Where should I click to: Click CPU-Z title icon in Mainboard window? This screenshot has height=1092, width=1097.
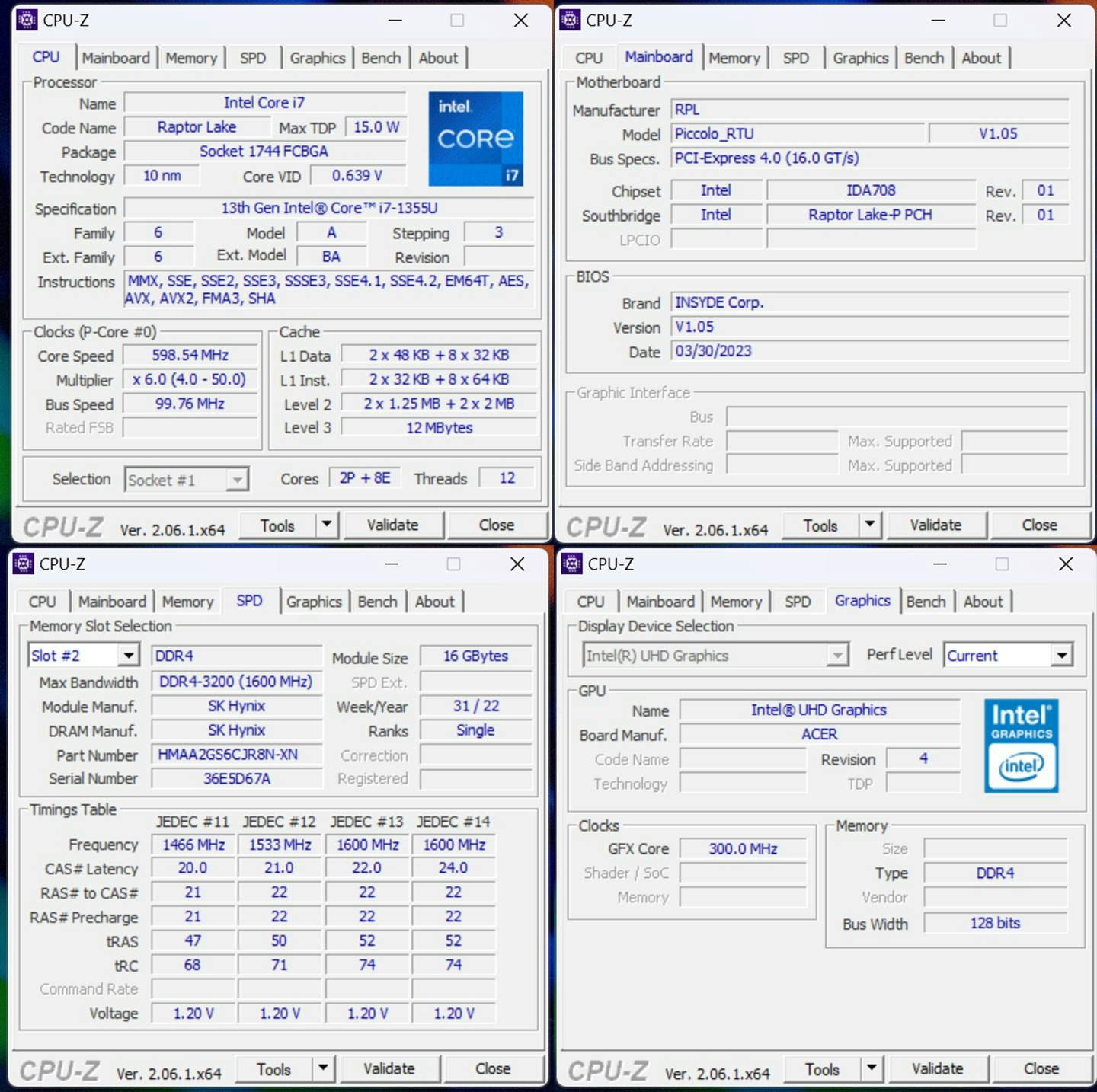570,21
